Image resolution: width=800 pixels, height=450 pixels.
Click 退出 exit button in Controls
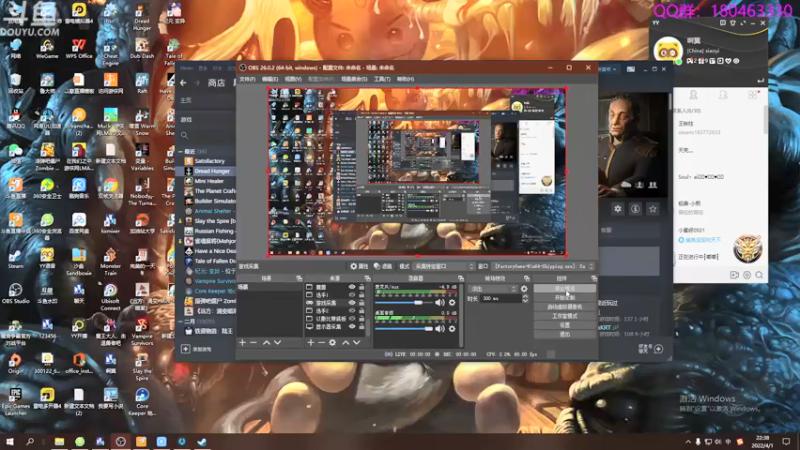click(x=564, y=334)
